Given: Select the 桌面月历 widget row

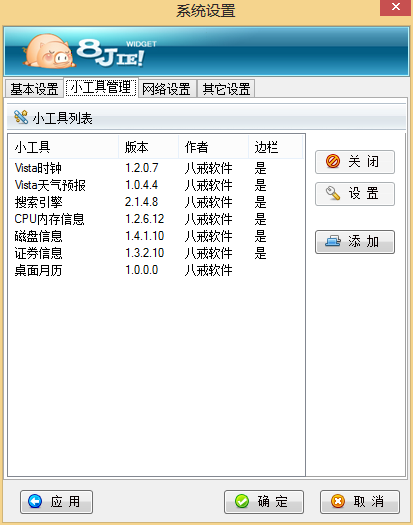Looking at the screenshot, I should (156, 270).
